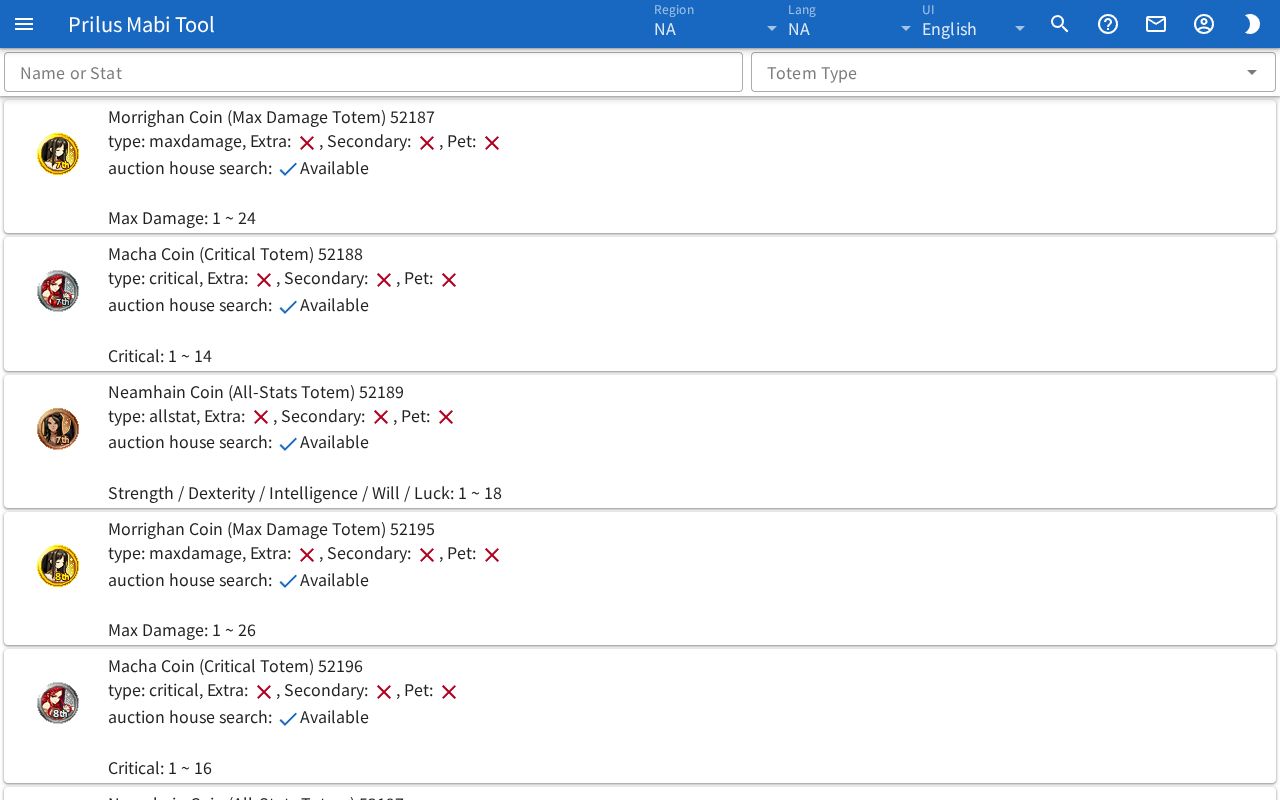Select Neamhain Coin (All-Stats Totem) 52189 name

pos(256,392)
